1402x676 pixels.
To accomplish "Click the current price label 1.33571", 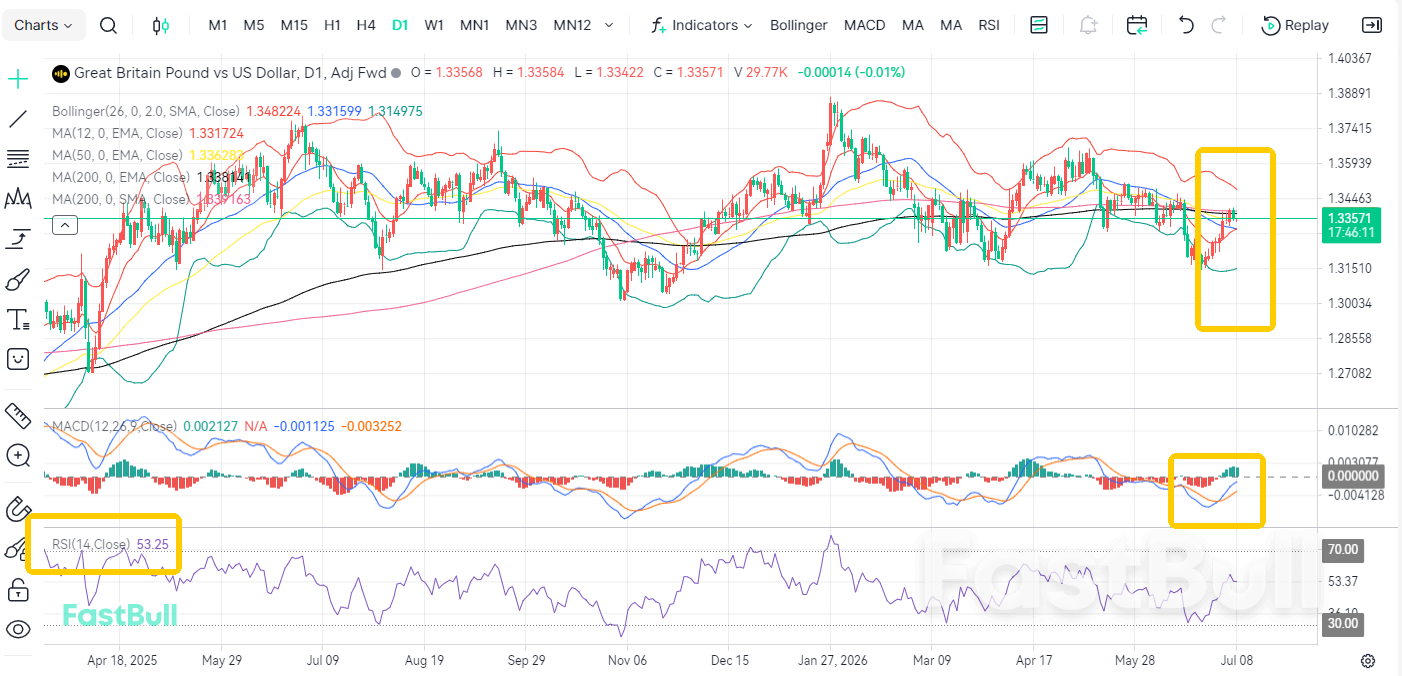I will 1351,217.
